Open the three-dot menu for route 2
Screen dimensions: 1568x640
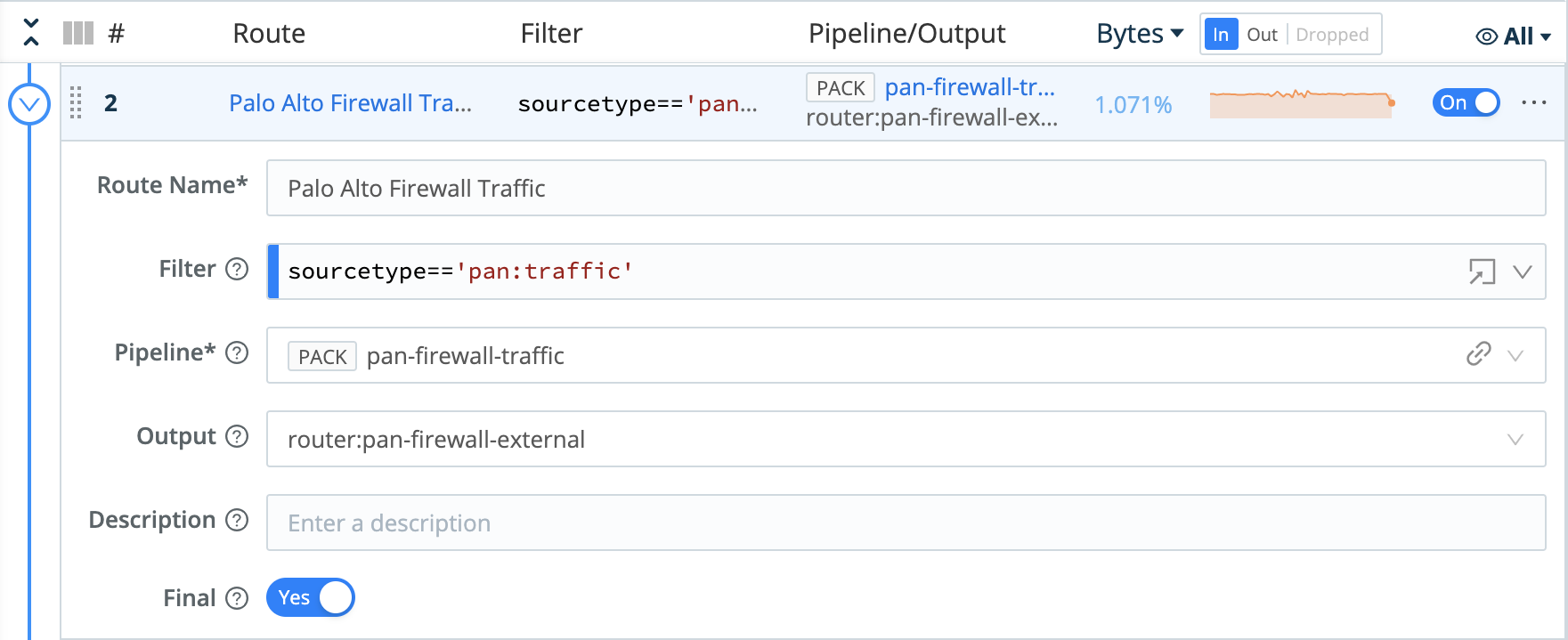point(1533,103)
